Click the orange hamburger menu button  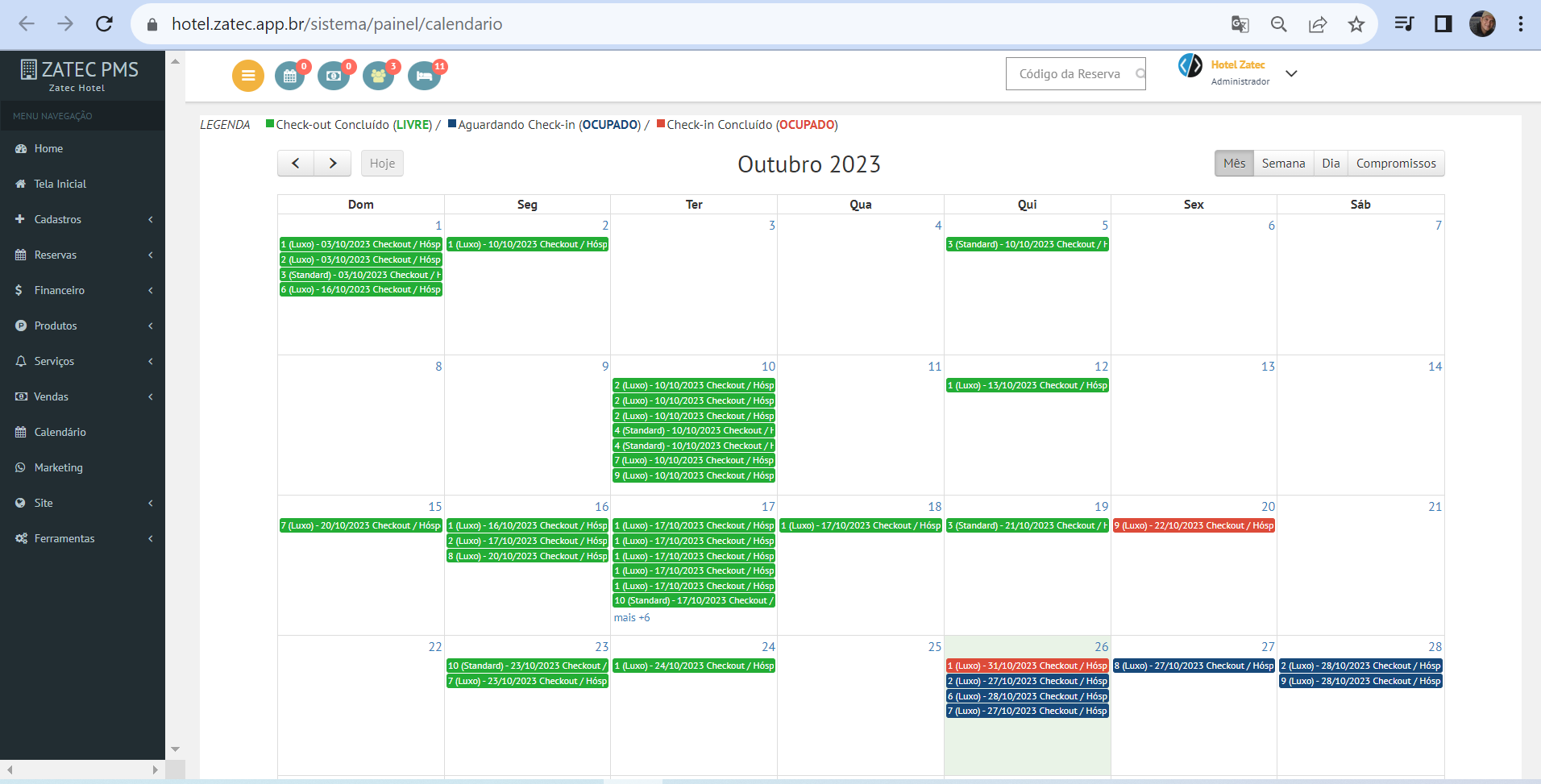pos(247,76)
